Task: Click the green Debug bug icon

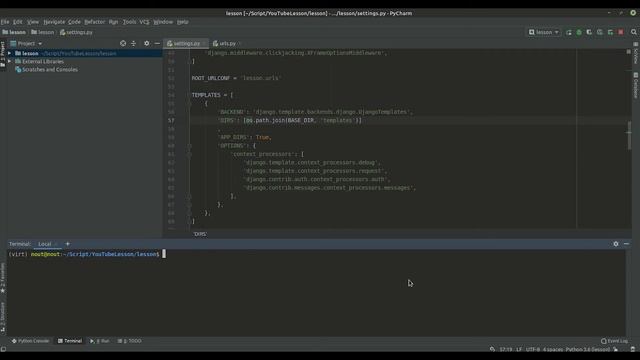Action: 579,32
